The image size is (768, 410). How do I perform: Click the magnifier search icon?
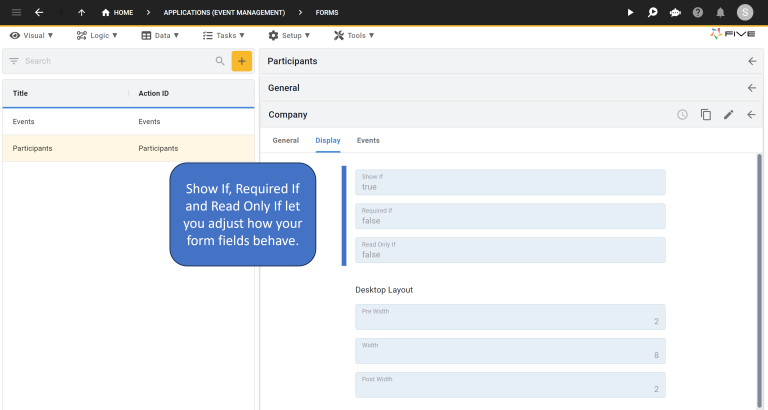(x=220, y=61)
